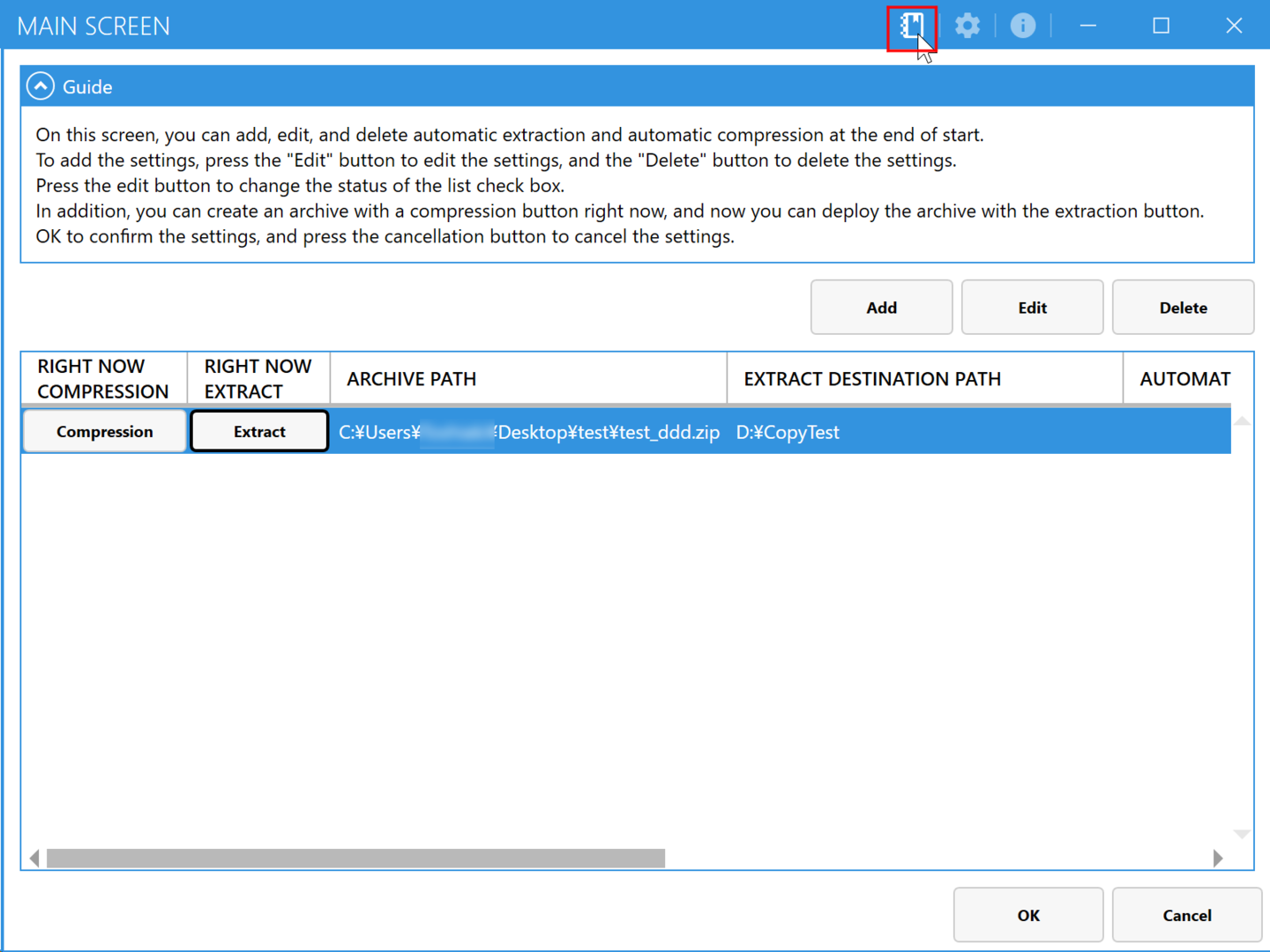The height and width of the screenshot is (952, 1270).
Task: Show app information with the info icon
Action: (1022, 26)
